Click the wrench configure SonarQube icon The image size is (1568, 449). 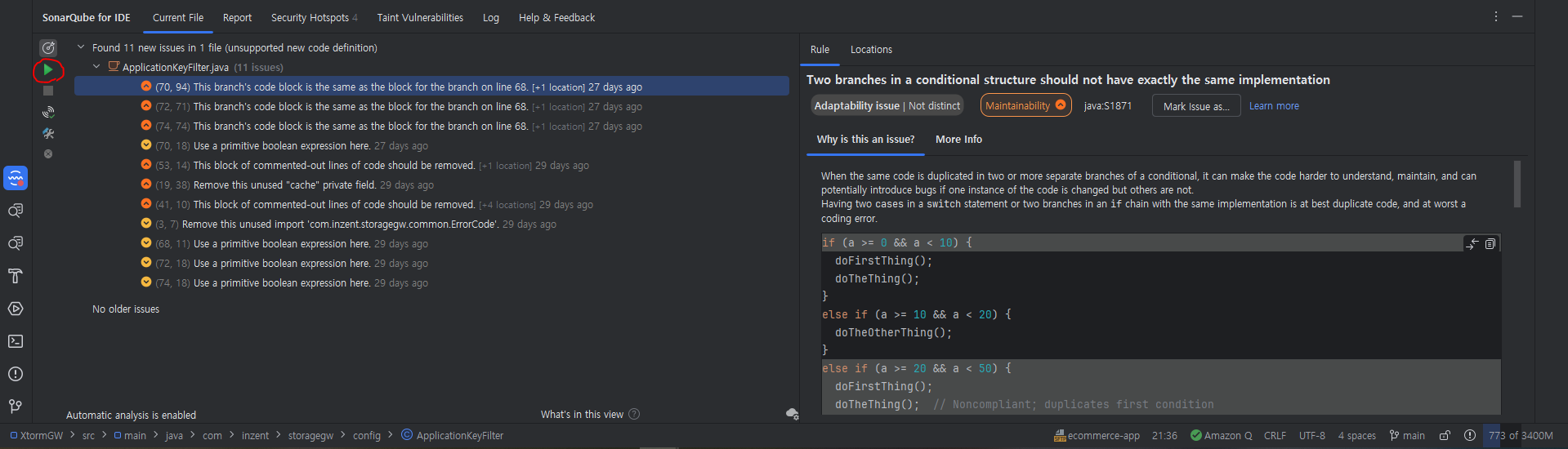click(x=48, y=133)
